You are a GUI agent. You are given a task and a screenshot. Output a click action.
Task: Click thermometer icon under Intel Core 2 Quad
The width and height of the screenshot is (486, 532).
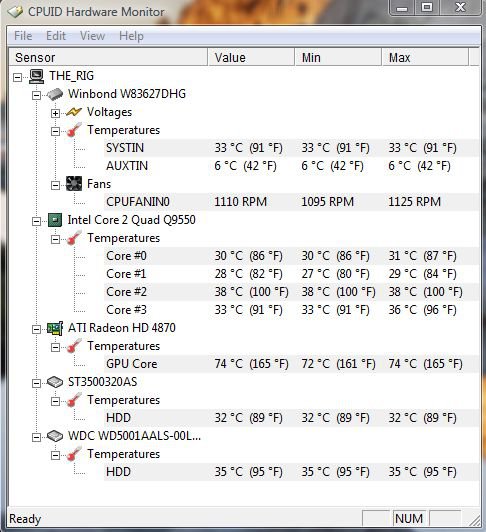pos(74,238)
